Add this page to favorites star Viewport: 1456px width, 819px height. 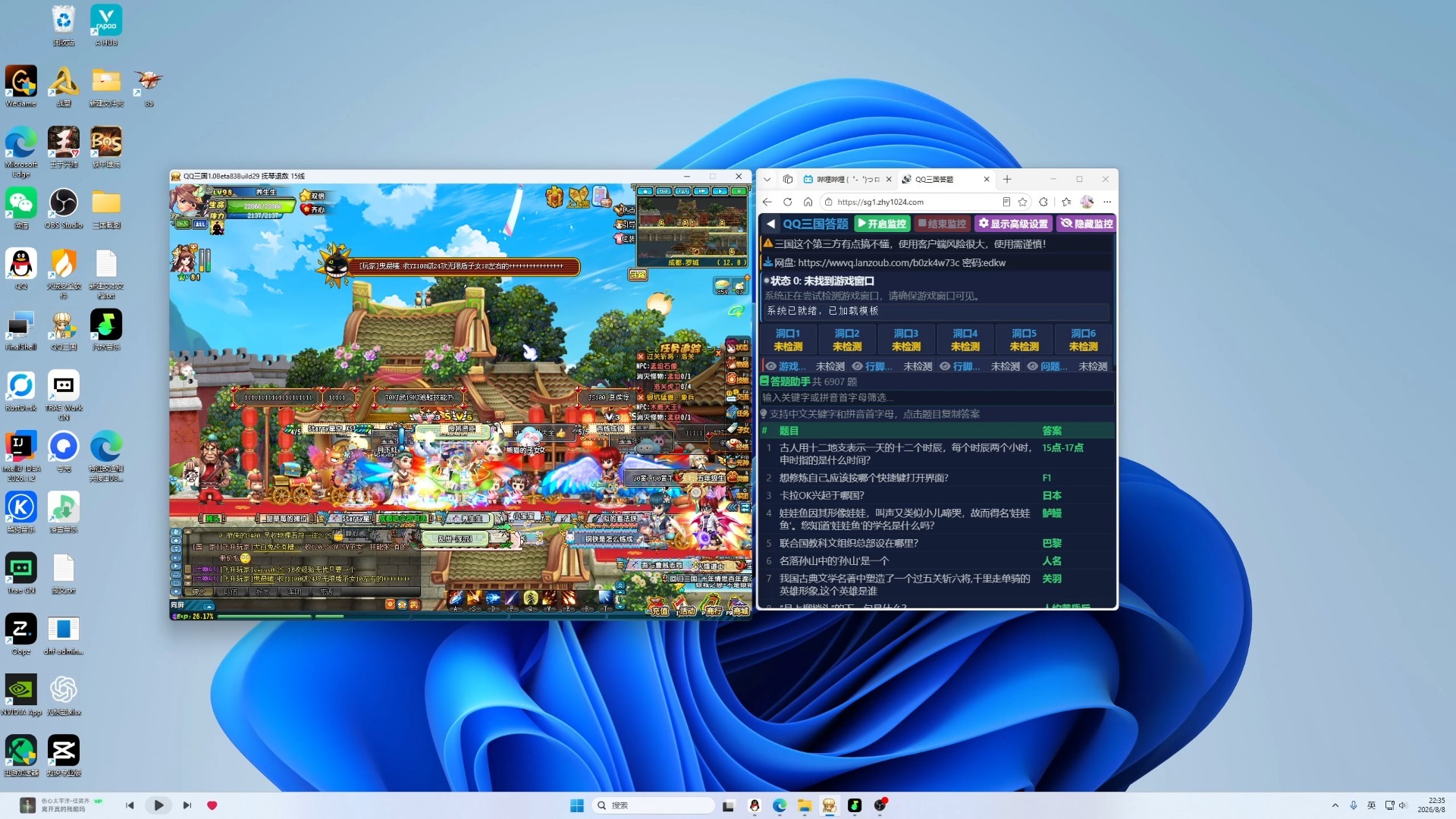click(1023, 202)
